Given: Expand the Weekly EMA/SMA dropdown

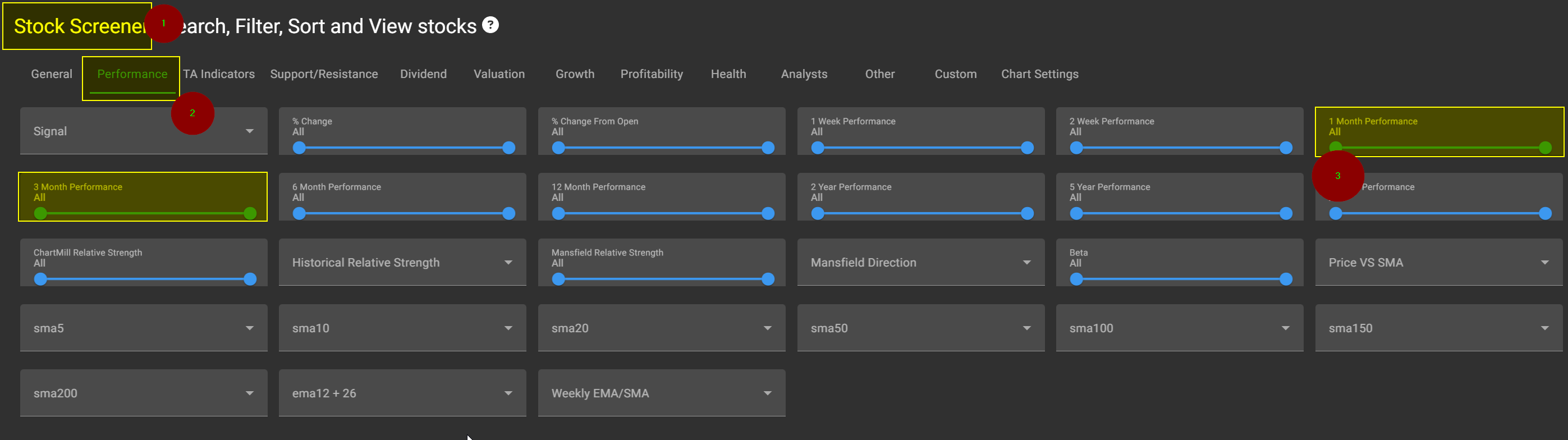Looking at the screenshot, I should (661, 393).
